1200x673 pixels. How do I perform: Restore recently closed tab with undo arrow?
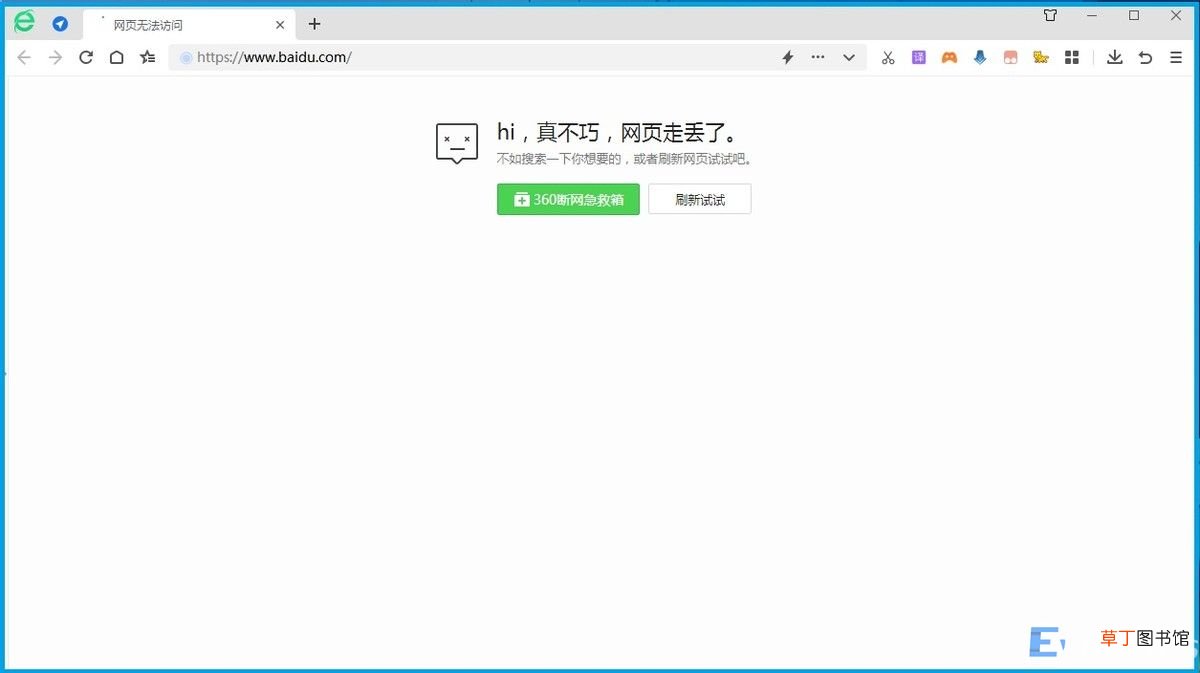tap(1146, 57)
